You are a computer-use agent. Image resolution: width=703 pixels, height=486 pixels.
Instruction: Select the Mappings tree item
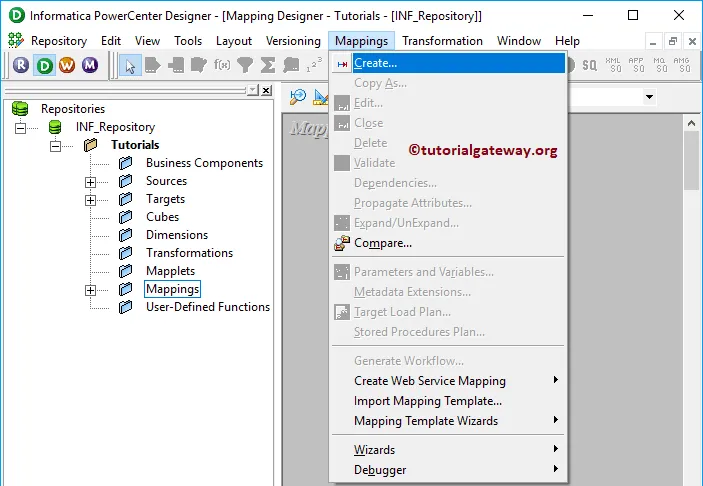(x=172, y=289)
